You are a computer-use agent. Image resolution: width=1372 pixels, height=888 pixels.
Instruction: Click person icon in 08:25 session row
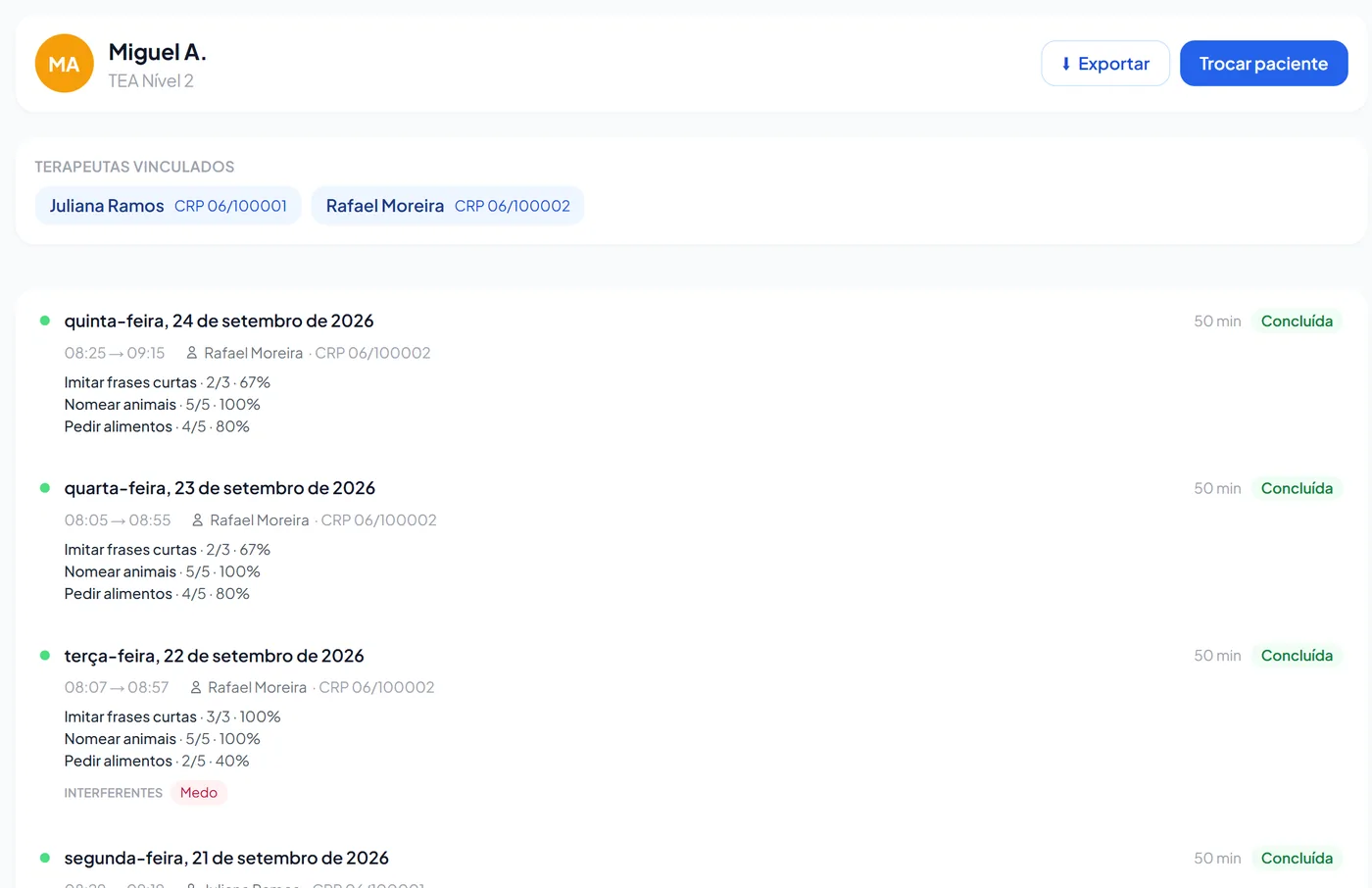[192, 353]
